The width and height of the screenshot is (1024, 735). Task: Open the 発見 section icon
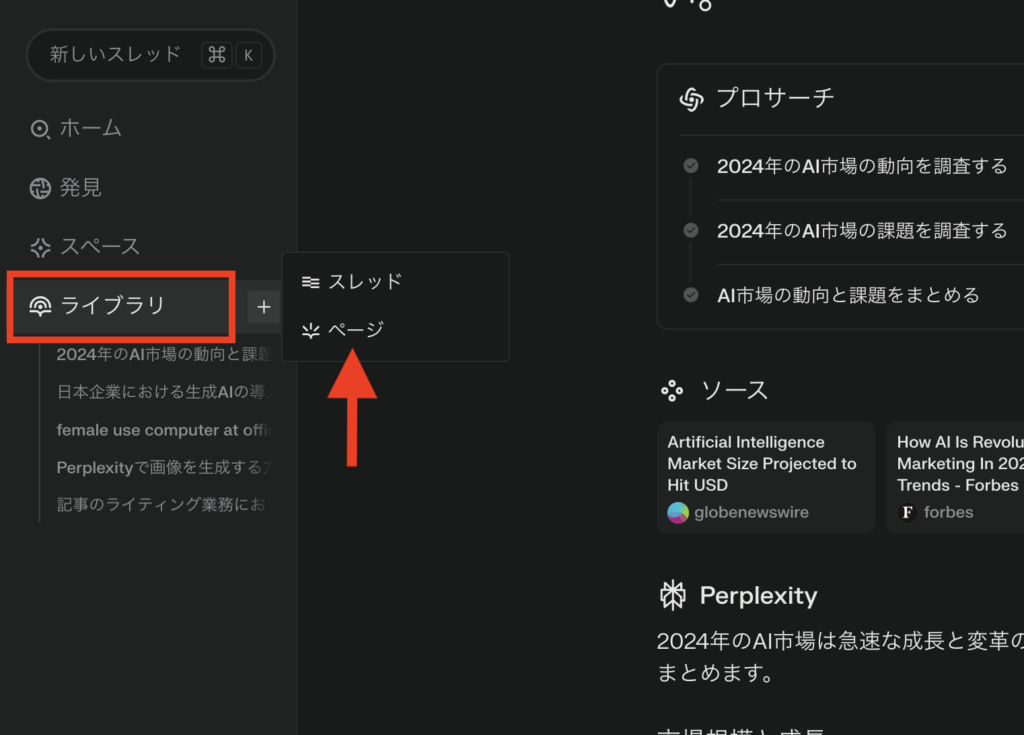[40, 188]
